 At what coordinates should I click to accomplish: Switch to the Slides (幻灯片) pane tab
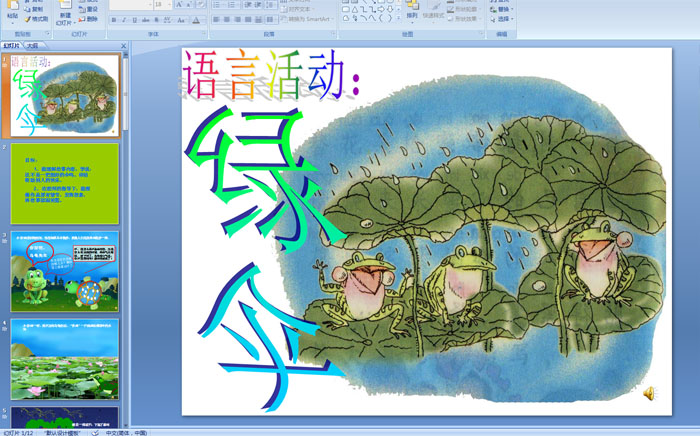tap(12, 46)
